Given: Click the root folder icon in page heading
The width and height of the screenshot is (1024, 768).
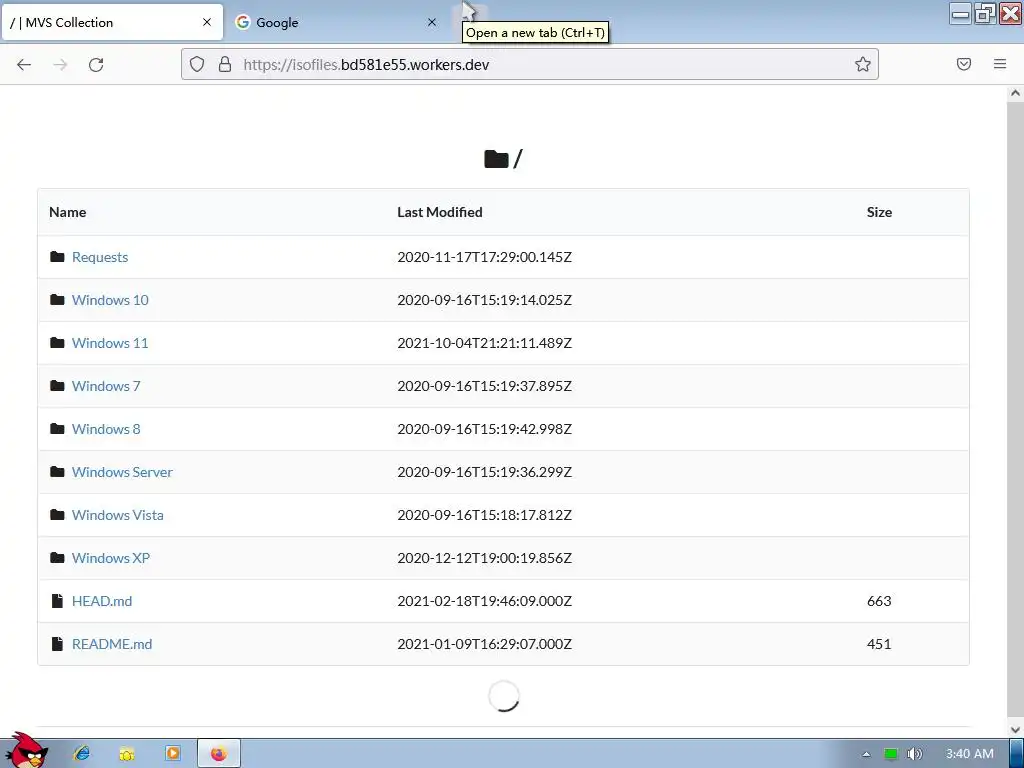Looking at the screenshot, I should [496, 159].
